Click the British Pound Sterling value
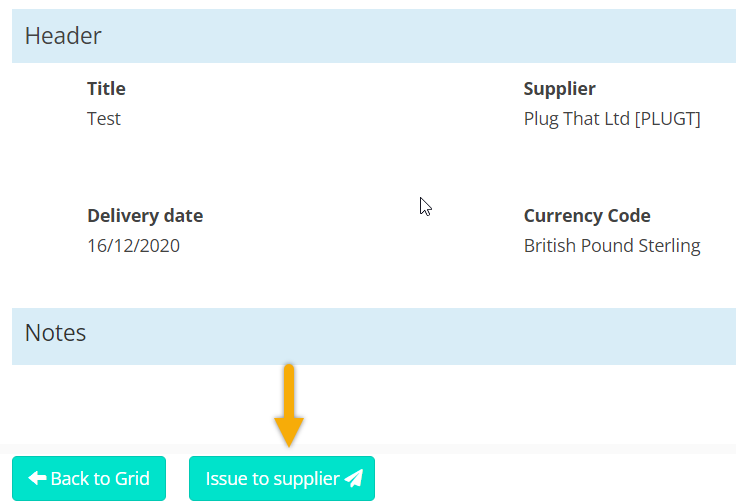Viewport: 736px width, 502px height. [x=612, y=246]
